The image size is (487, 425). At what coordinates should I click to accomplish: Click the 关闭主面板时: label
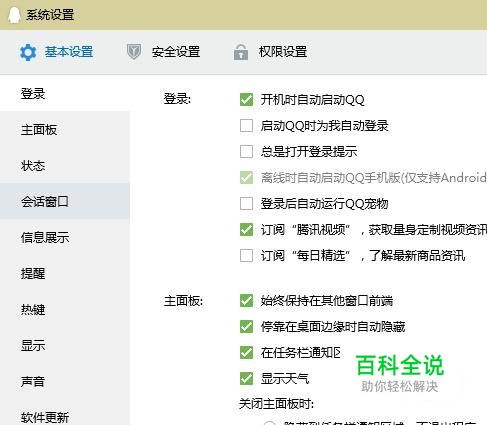pyautogui.click(x=276, y=404)
